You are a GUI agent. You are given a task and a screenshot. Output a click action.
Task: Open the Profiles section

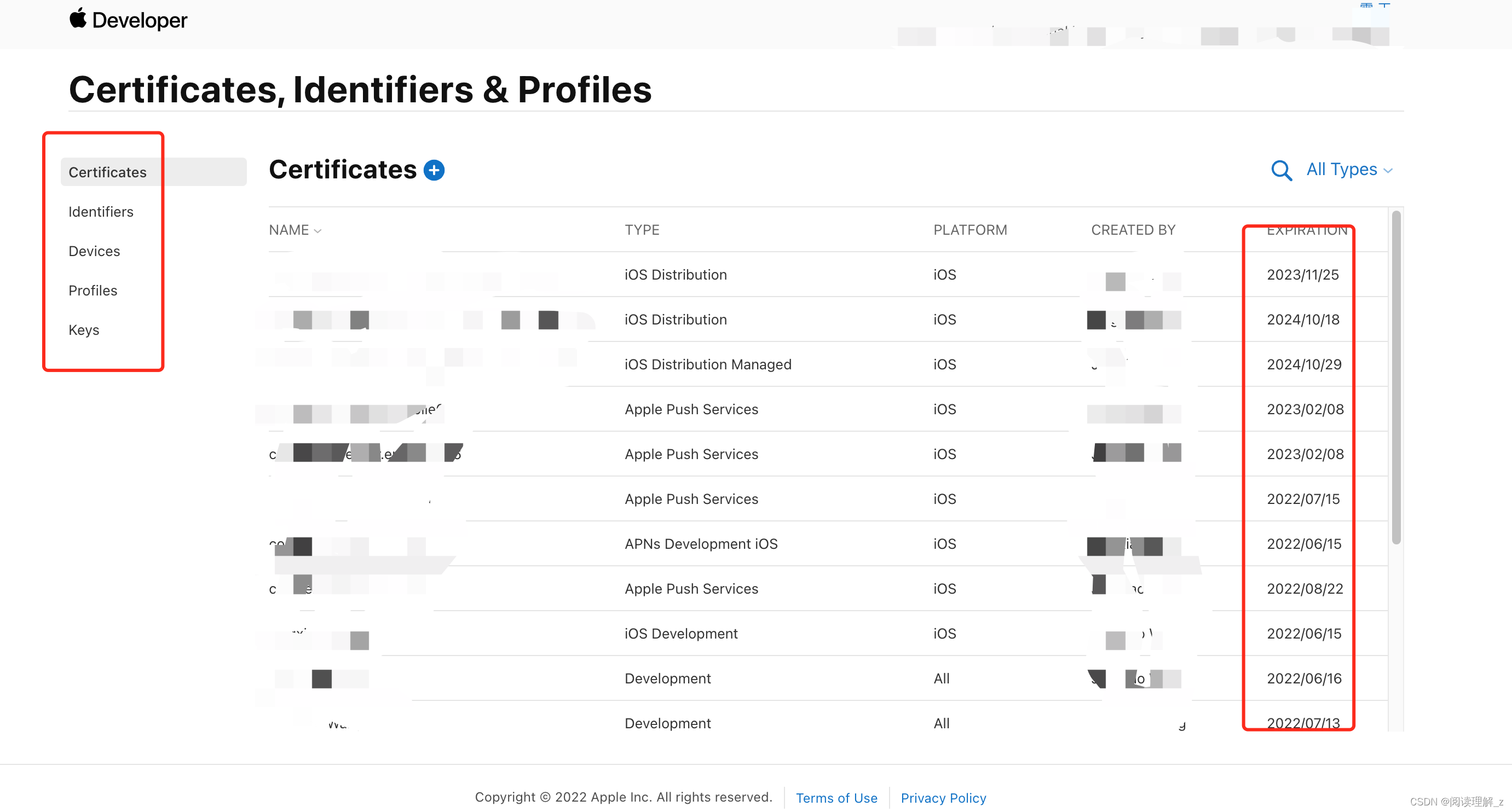[x=93, y=291]
